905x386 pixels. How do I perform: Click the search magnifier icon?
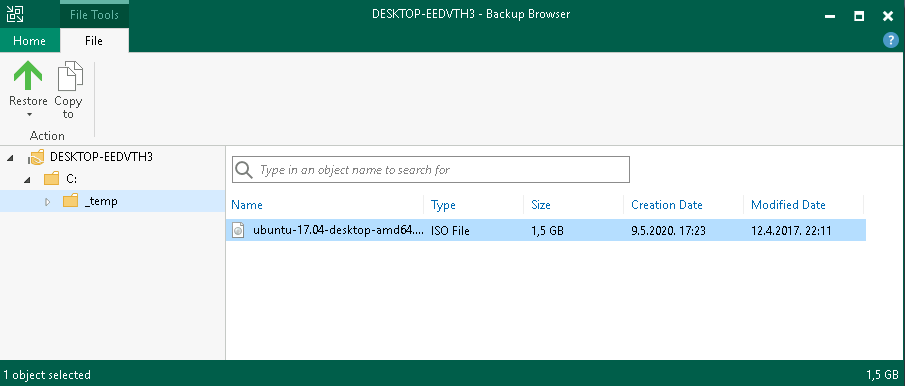pyautogui.click(x=244, y=170)
